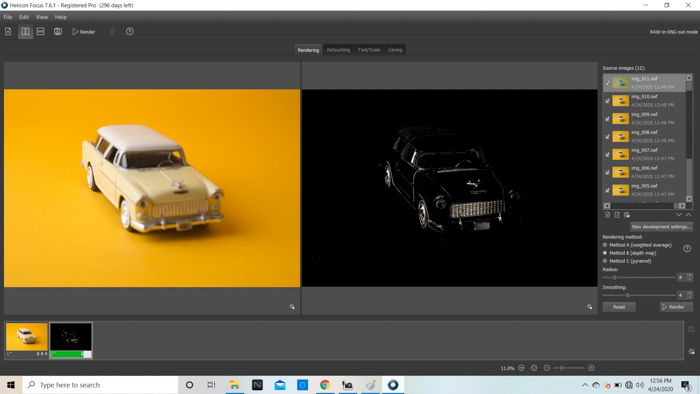Screen dimensions: 700x394
Task: Open Chrome from the taskbar
Action: 325,385
